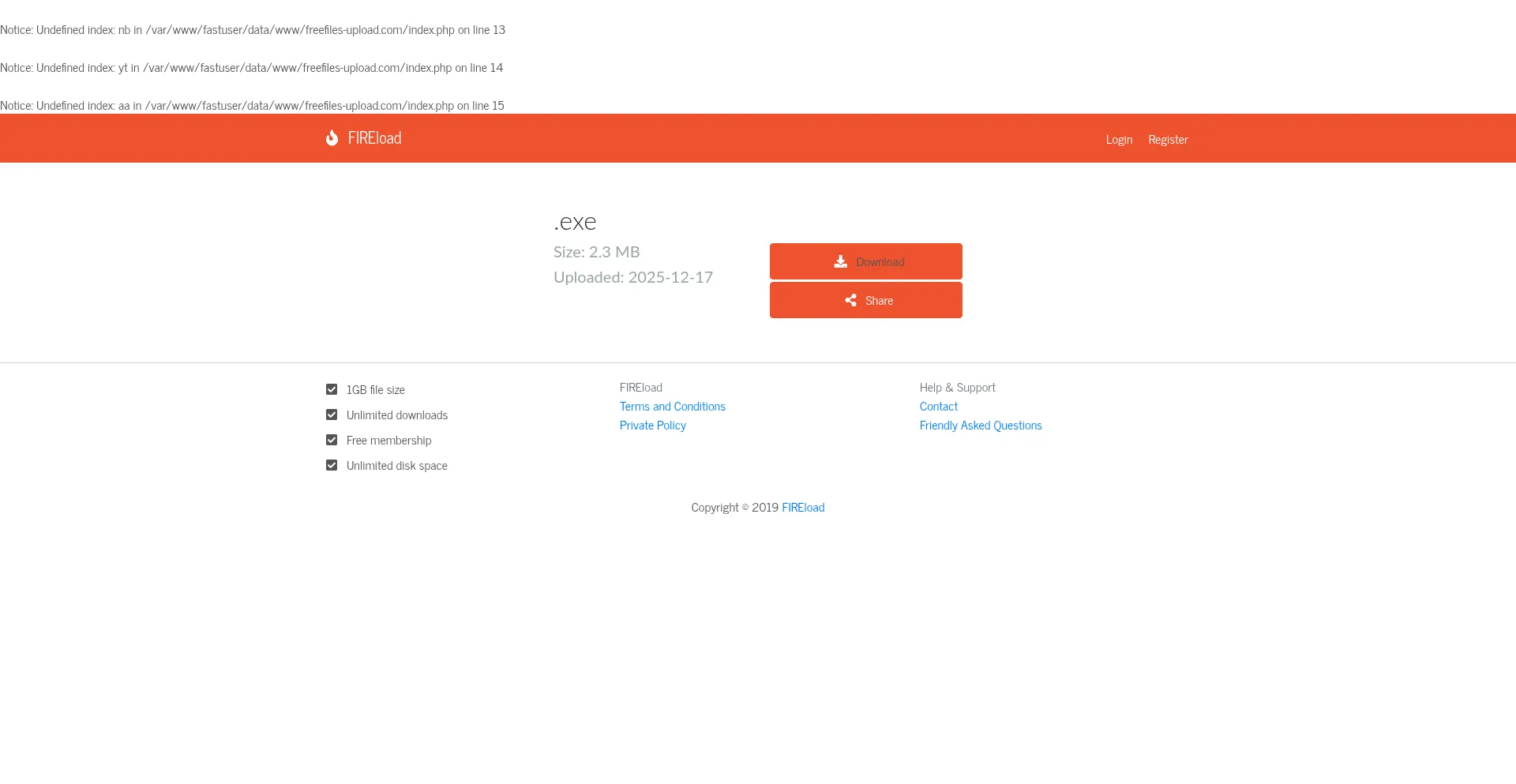Select the Register menu item in the header
This screenshot has width=1516, height=784.
pos(1168,139)
